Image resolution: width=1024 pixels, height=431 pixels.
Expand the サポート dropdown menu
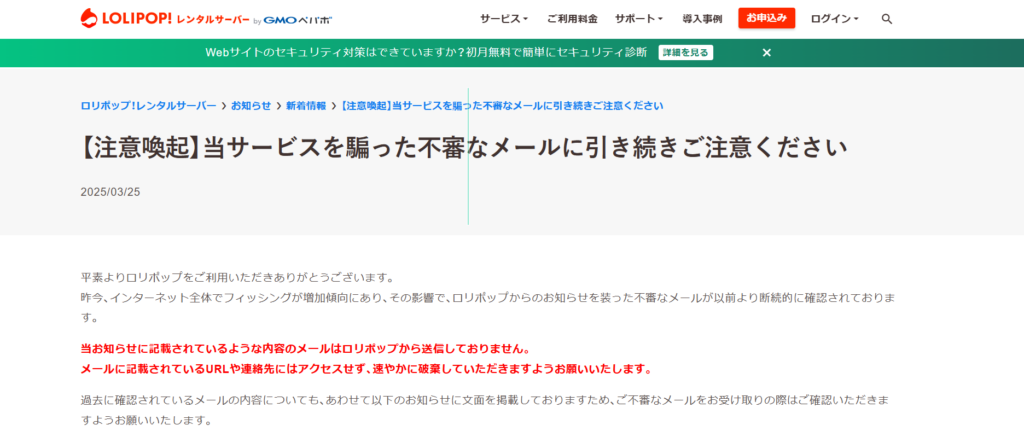(x=639, y=19)
